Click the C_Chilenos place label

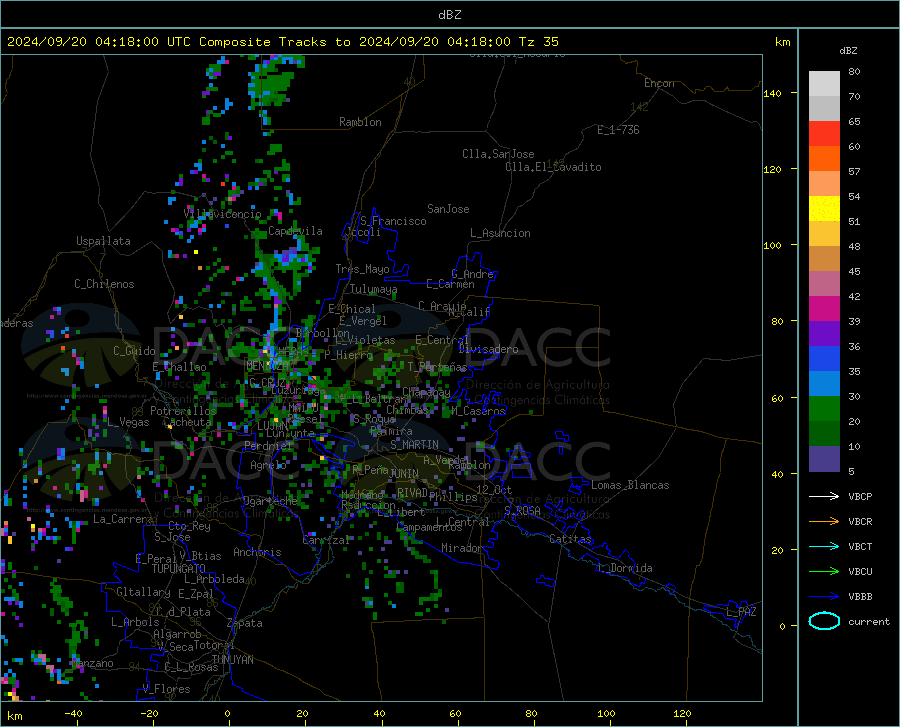coord(104,284)
